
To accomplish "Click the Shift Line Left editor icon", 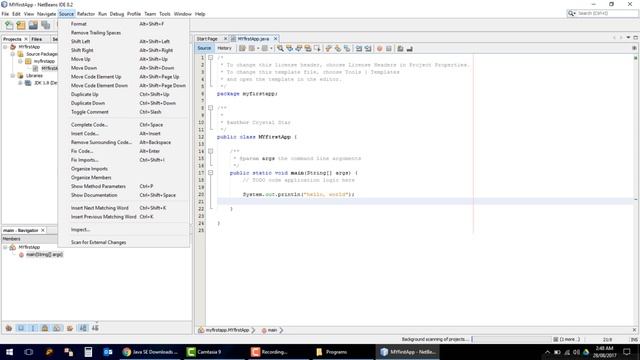I will (359, 49).
